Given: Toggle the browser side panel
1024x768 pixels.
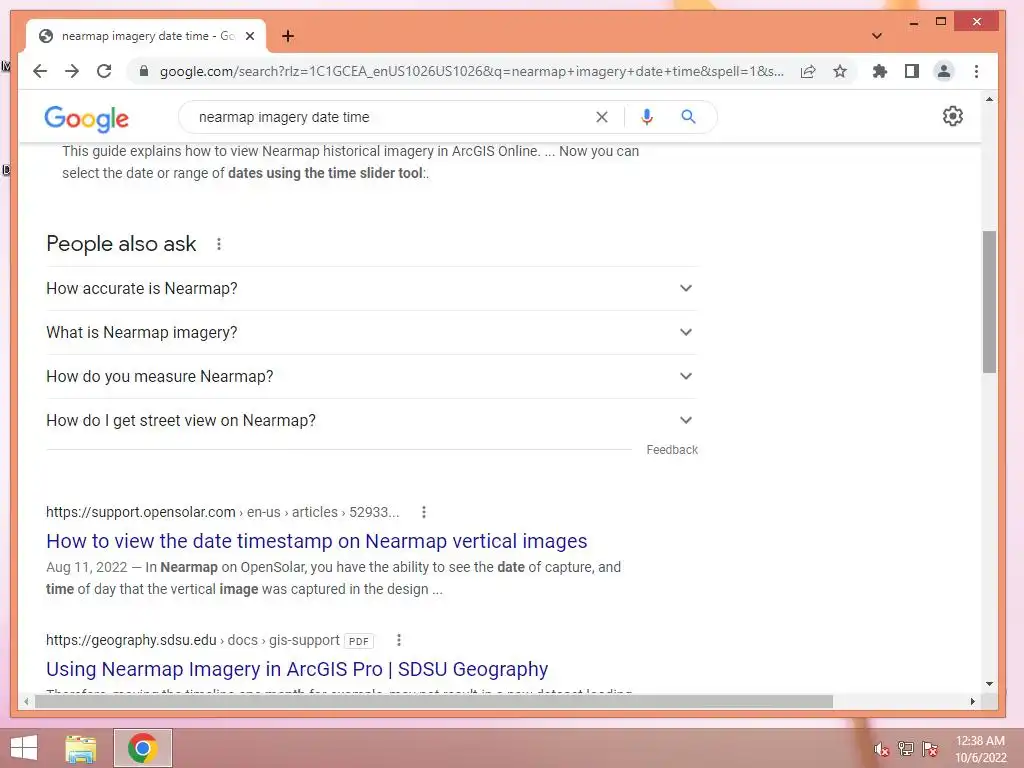Looking at the screenshot, I should click(x=912, y=71).
